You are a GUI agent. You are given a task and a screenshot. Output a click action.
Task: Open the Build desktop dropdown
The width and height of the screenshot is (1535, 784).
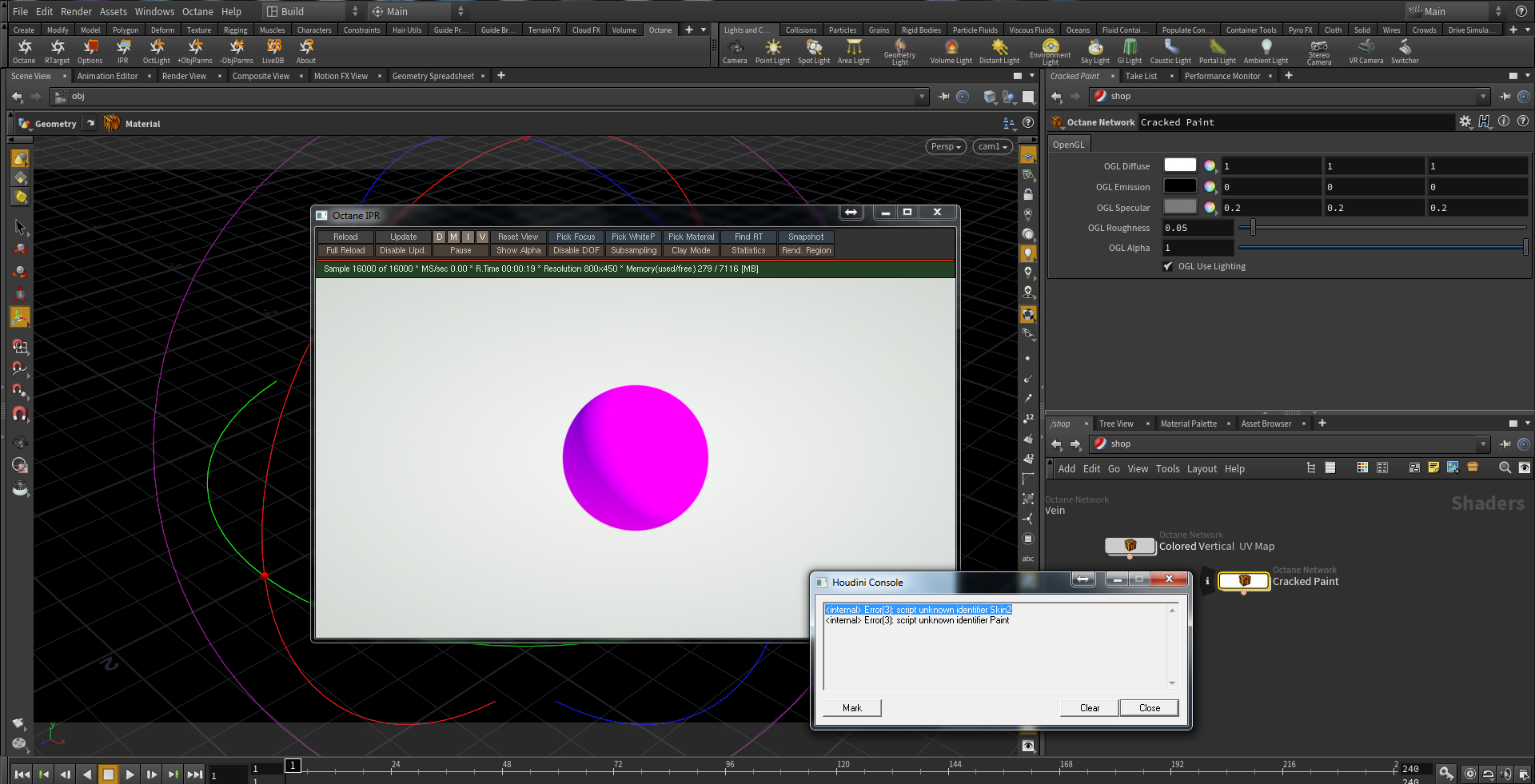pyautogui.click(x=312, y=11)
